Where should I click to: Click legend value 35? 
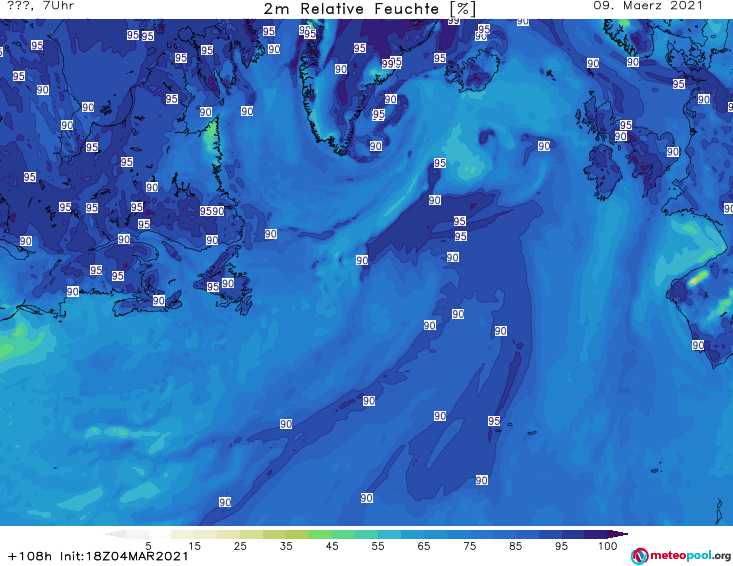click(286, 546)
